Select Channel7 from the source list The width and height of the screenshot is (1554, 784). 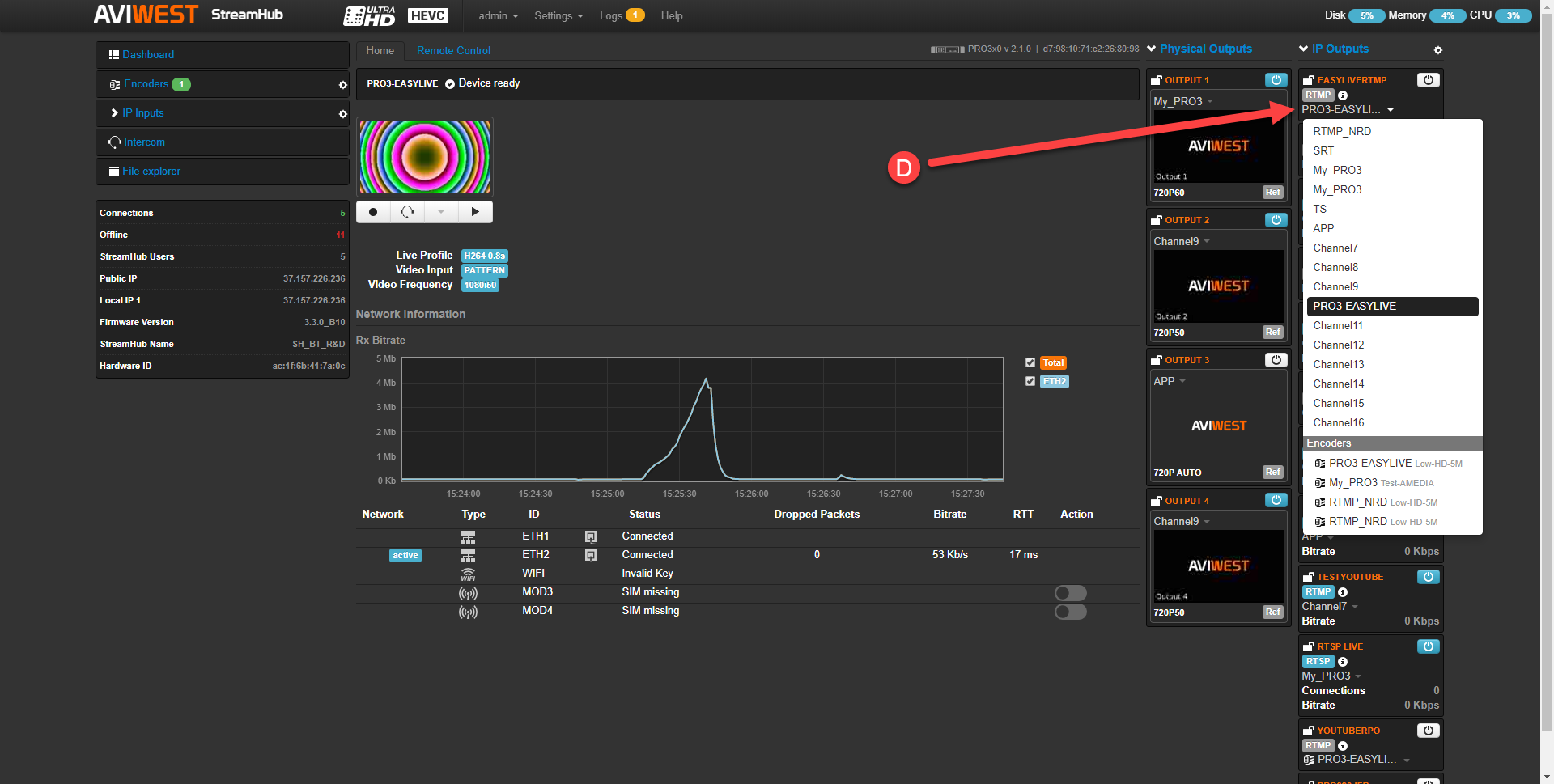[x=1392, y=248]
